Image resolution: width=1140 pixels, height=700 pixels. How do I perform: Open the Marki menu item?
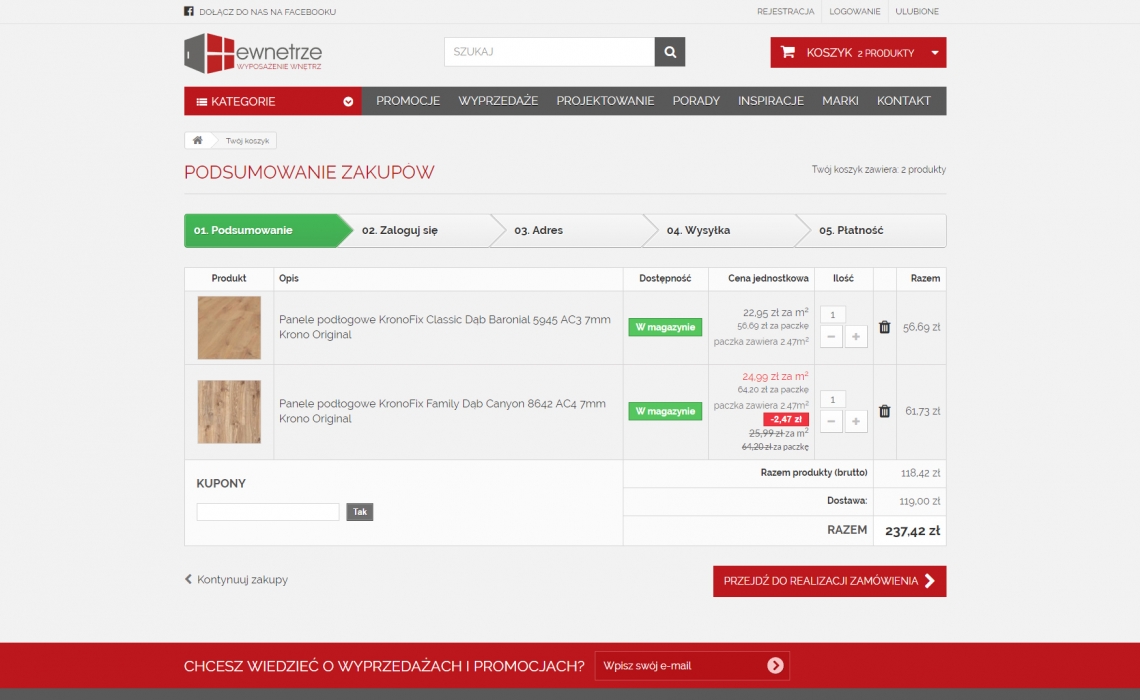[840, 101]
